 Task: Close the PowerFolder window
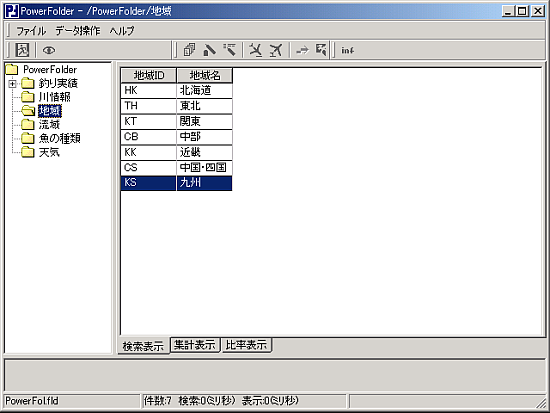[537, 11]
